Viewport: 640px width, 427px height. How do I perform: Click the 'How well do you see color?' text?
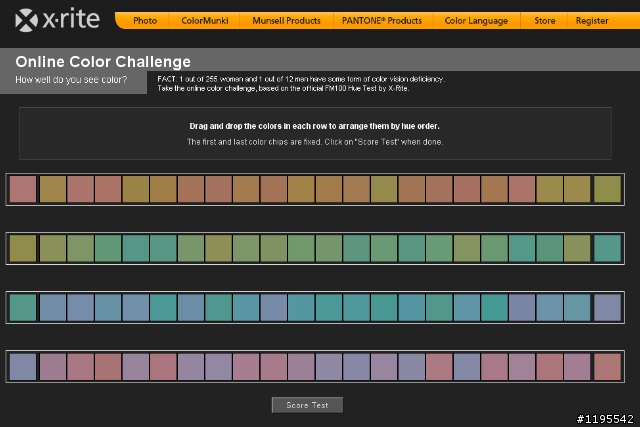click(x=71, y=80)
